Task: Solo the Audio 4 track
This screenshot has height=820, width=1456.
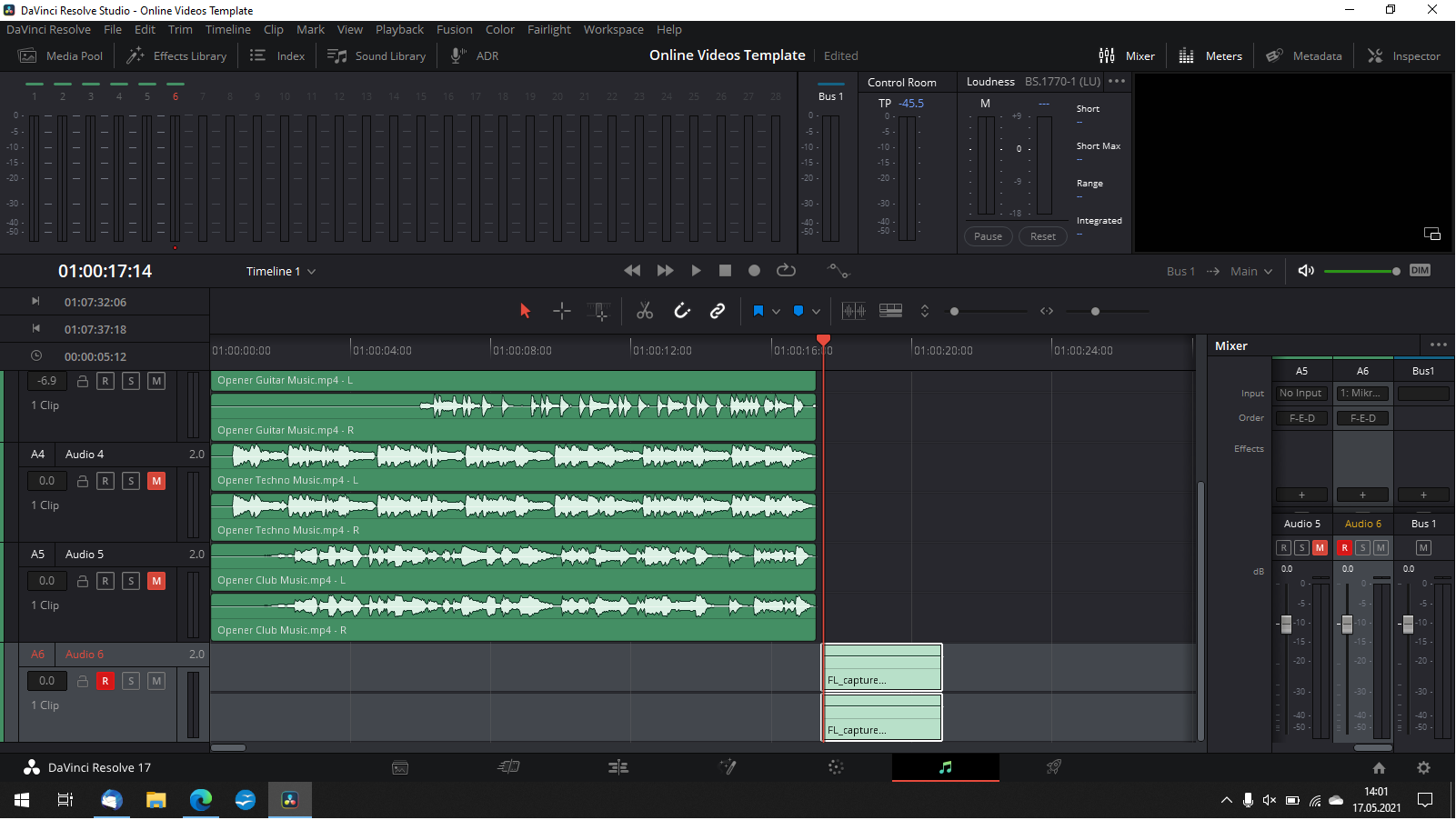Action: pyautogui.click(x=131, y=481)
